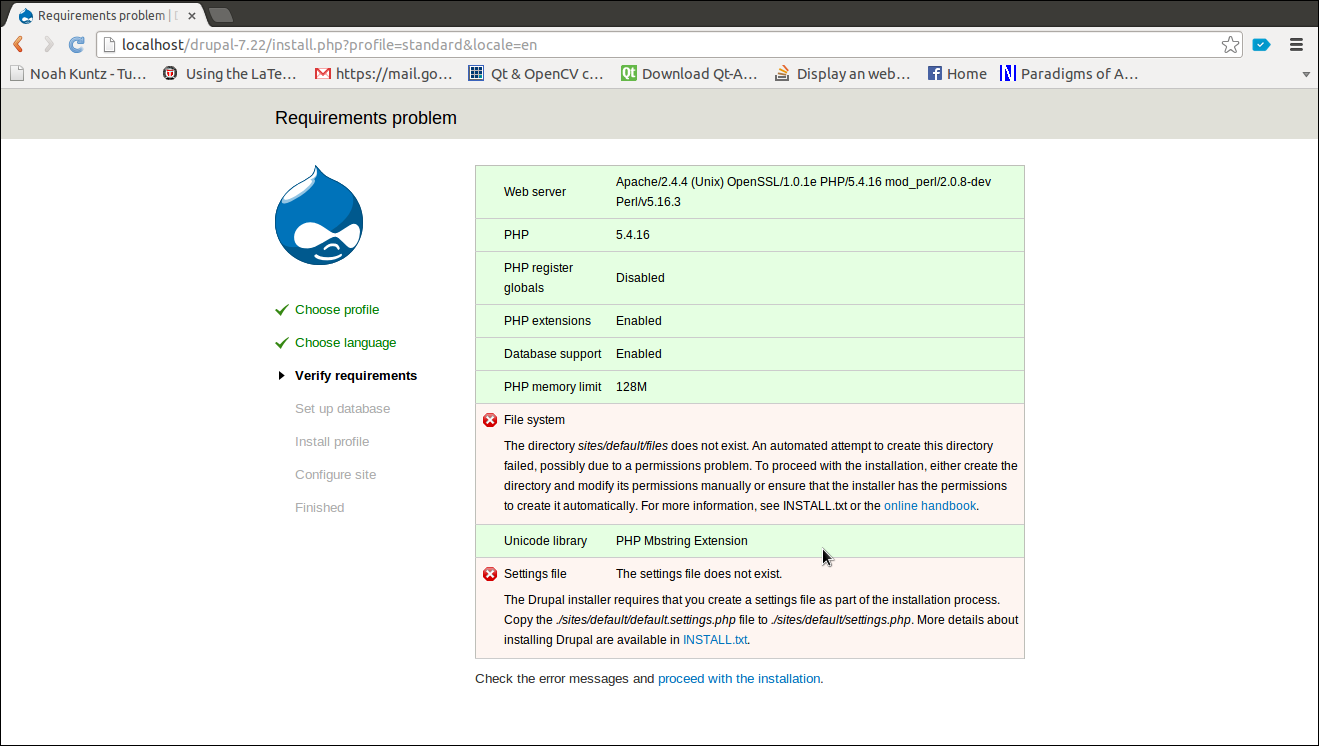Click the 'Disabled' value for register globals
Screen dimensions: 1319x746
(640, 278)
